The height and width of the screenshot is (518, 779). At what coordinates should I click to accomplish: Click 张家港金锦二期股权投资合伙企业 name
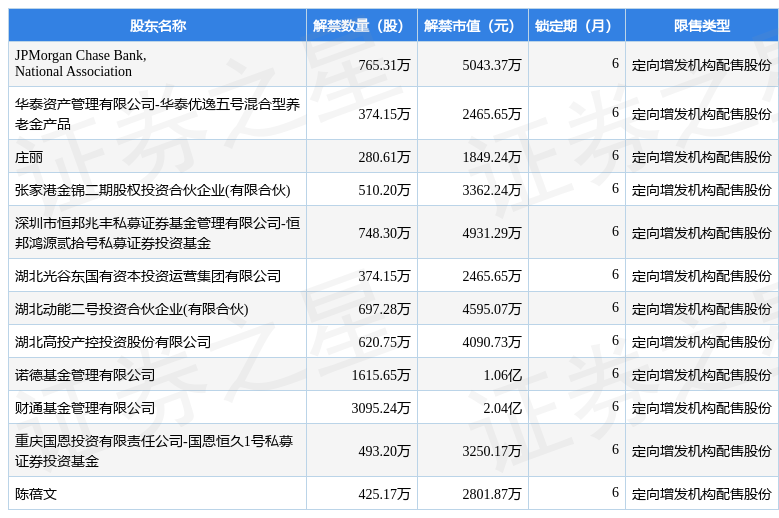coord(152,190)
